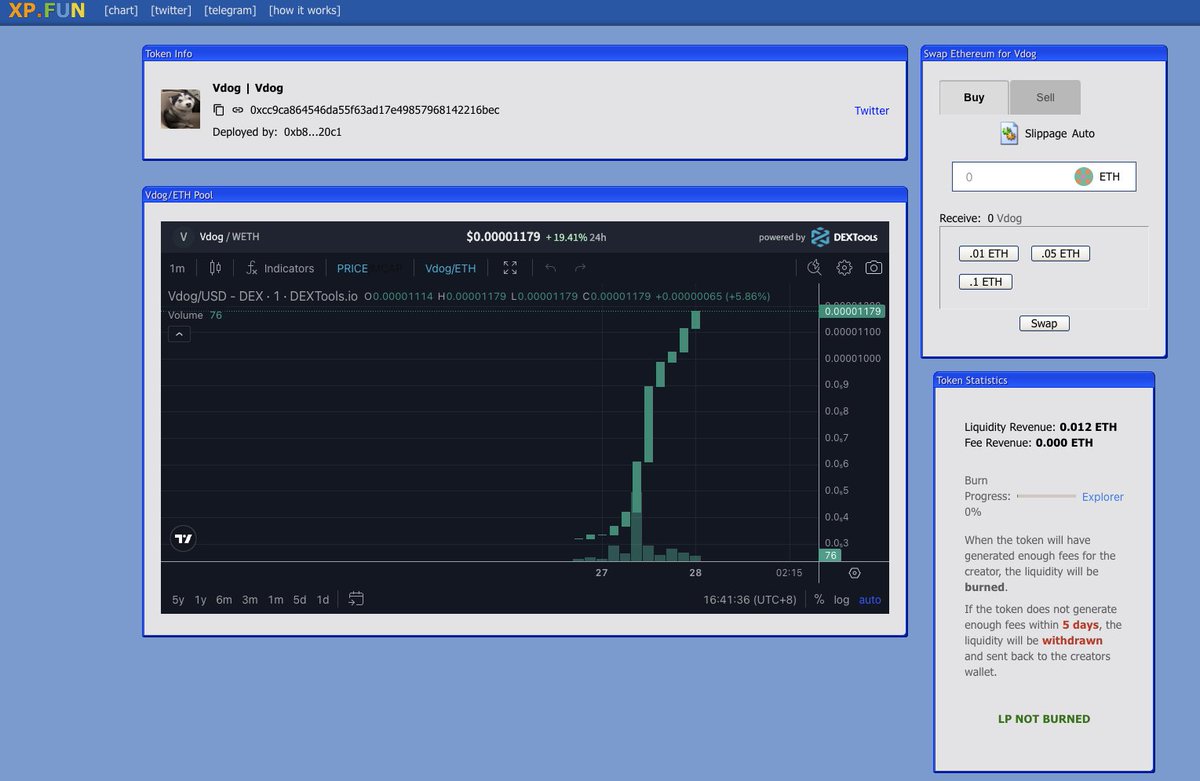Take a chart snapshot with camera icon
The height and width of the screenshot is (781, 1200).
pyautogui.click(x=873, y=268)
